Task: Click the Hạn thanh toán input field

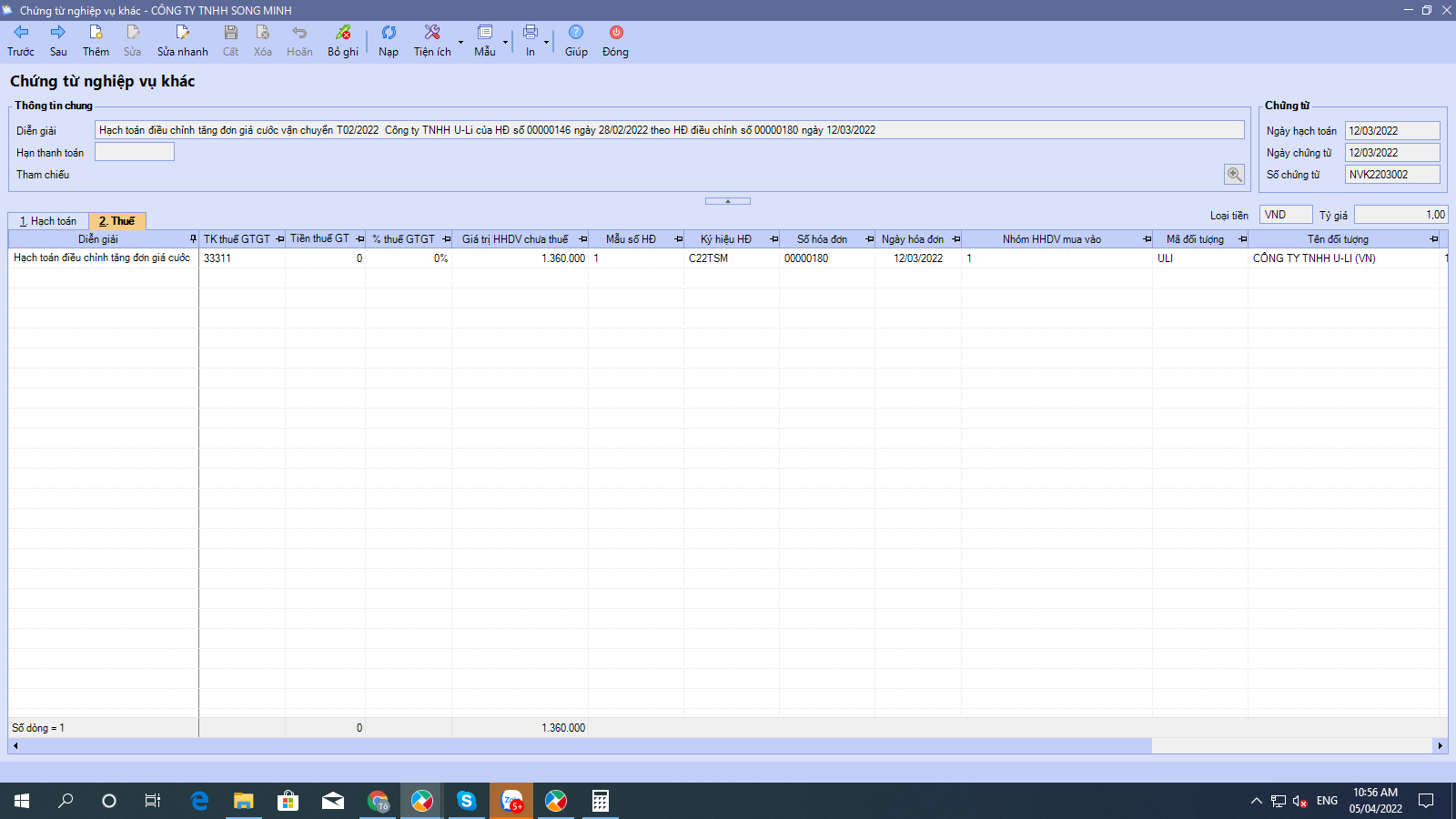Action: (x=135, y=152)
